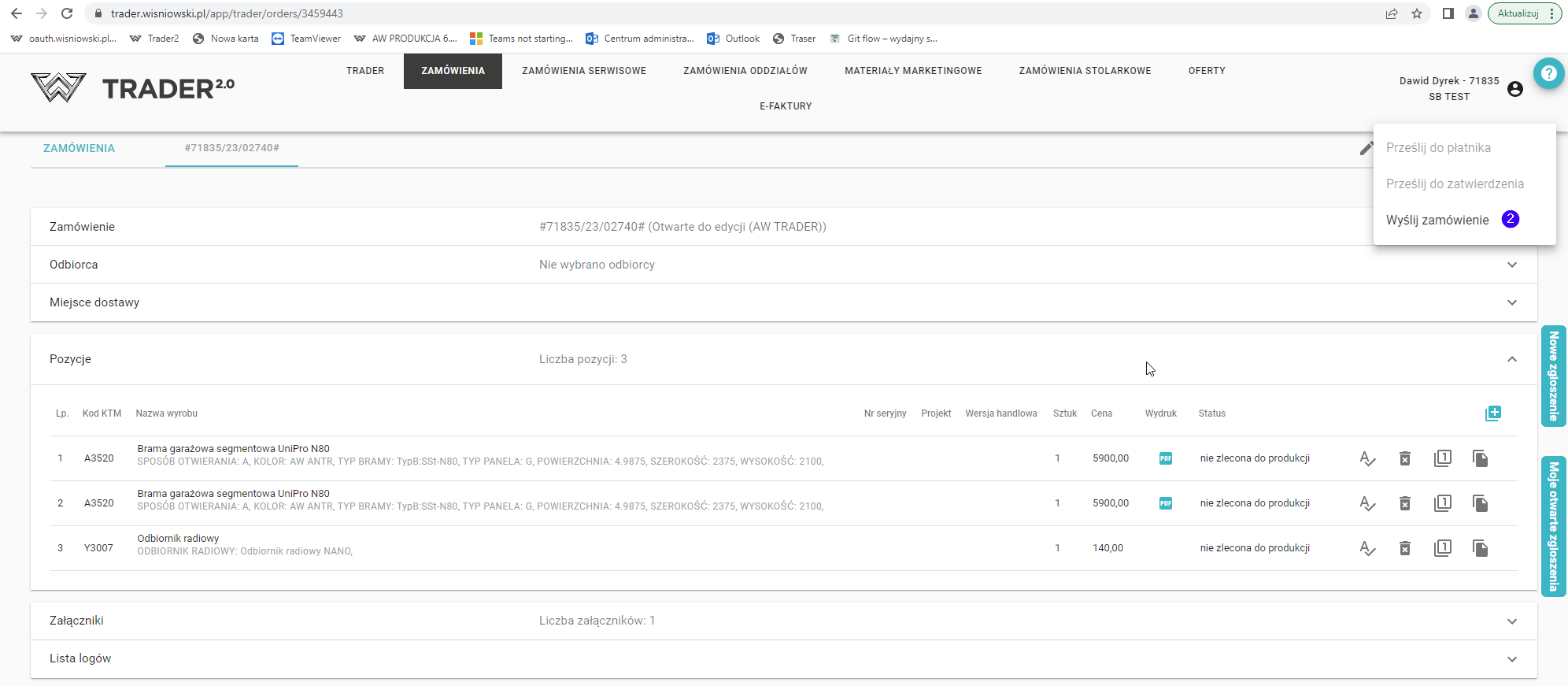
Task: Bookmark this page with star icon
Action: coord(1417,13)
